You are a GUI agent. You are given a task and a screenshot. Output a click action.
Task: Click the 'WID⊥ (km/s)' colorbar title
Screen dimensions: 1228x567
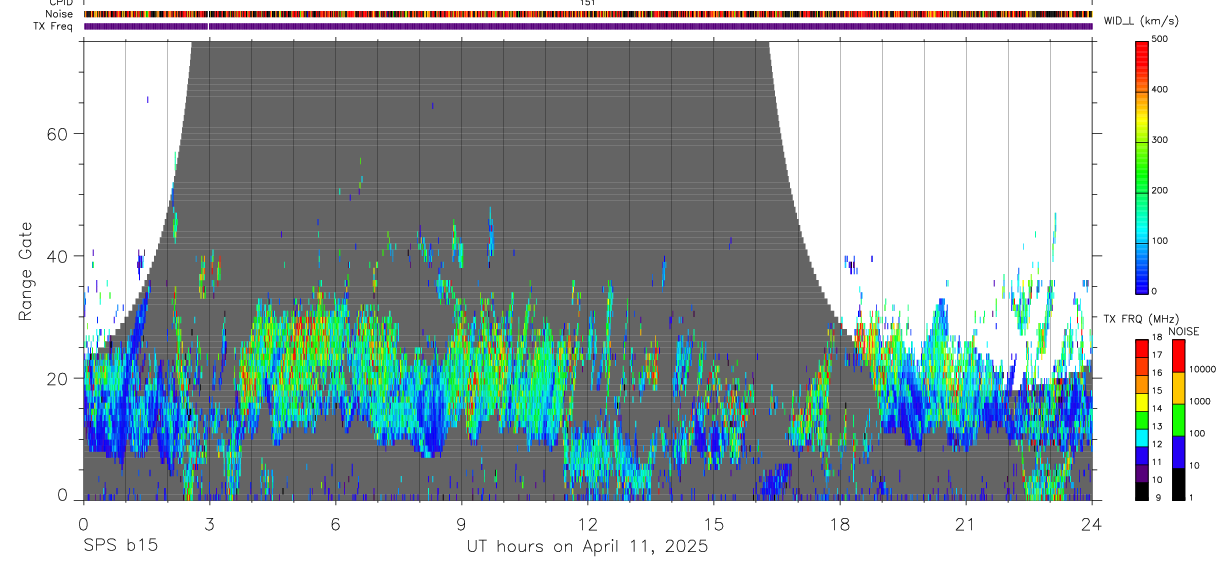coord(1141,21)
